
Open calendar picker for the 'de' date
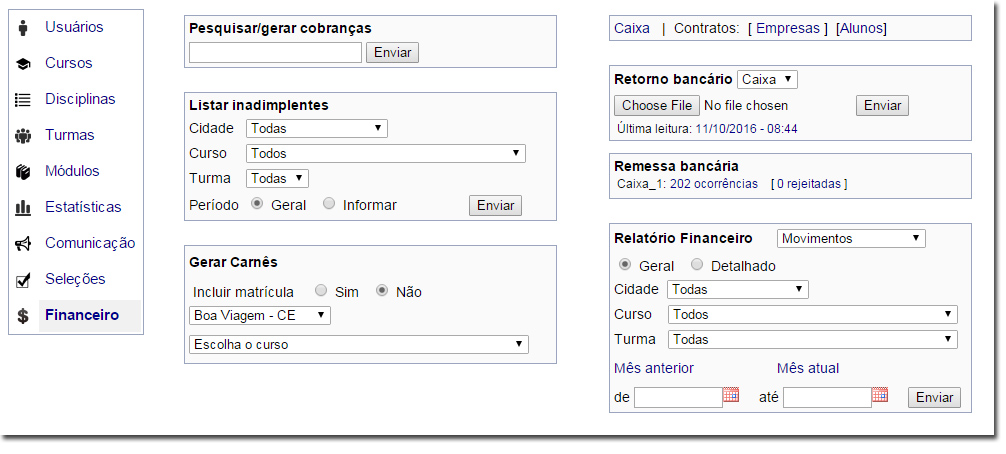[731, 395]
